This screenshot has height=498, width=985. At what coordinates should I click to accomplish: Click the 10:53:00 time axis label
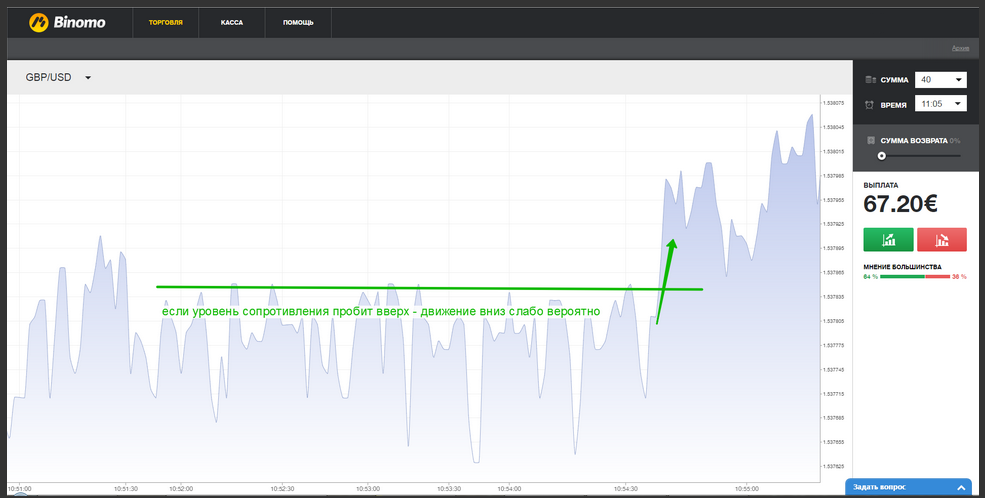367,488
